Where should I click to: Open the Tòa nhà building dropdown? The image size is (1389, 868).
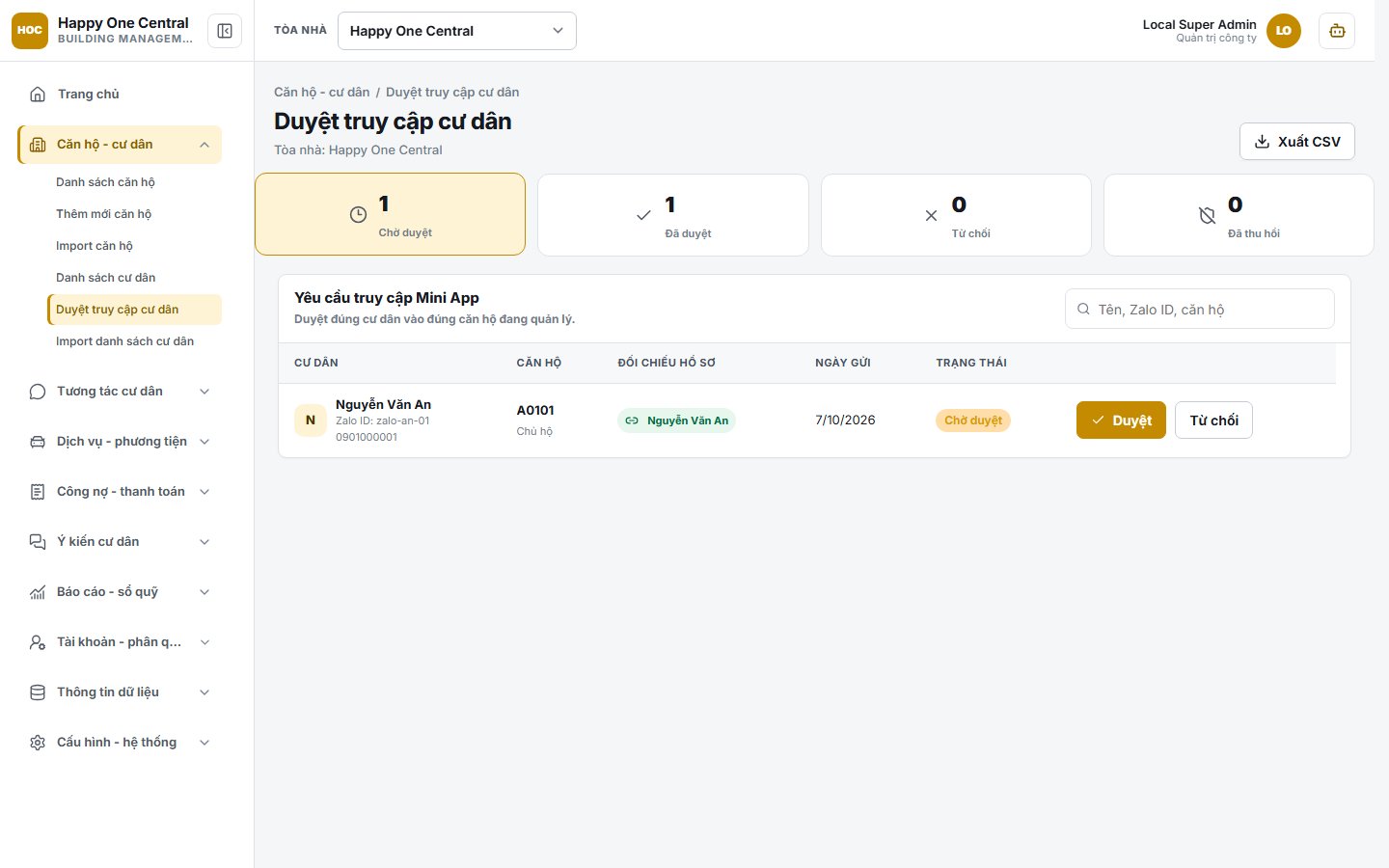pos(457,31)
